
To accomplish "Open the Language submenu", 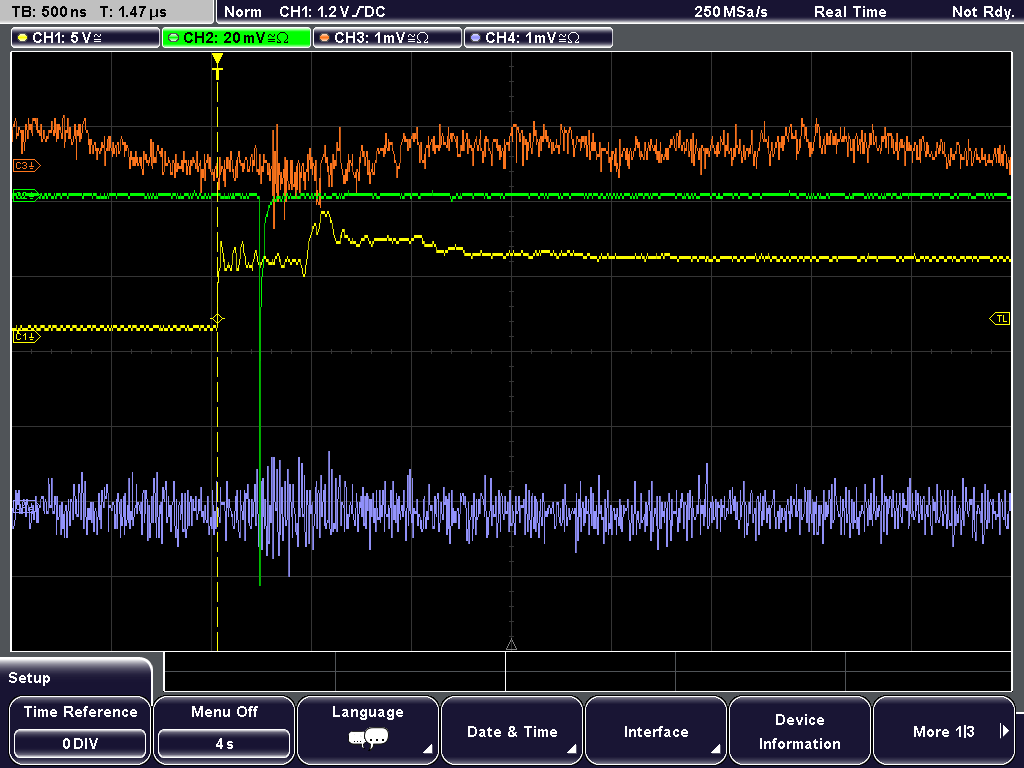I will (x=368, y=730).
